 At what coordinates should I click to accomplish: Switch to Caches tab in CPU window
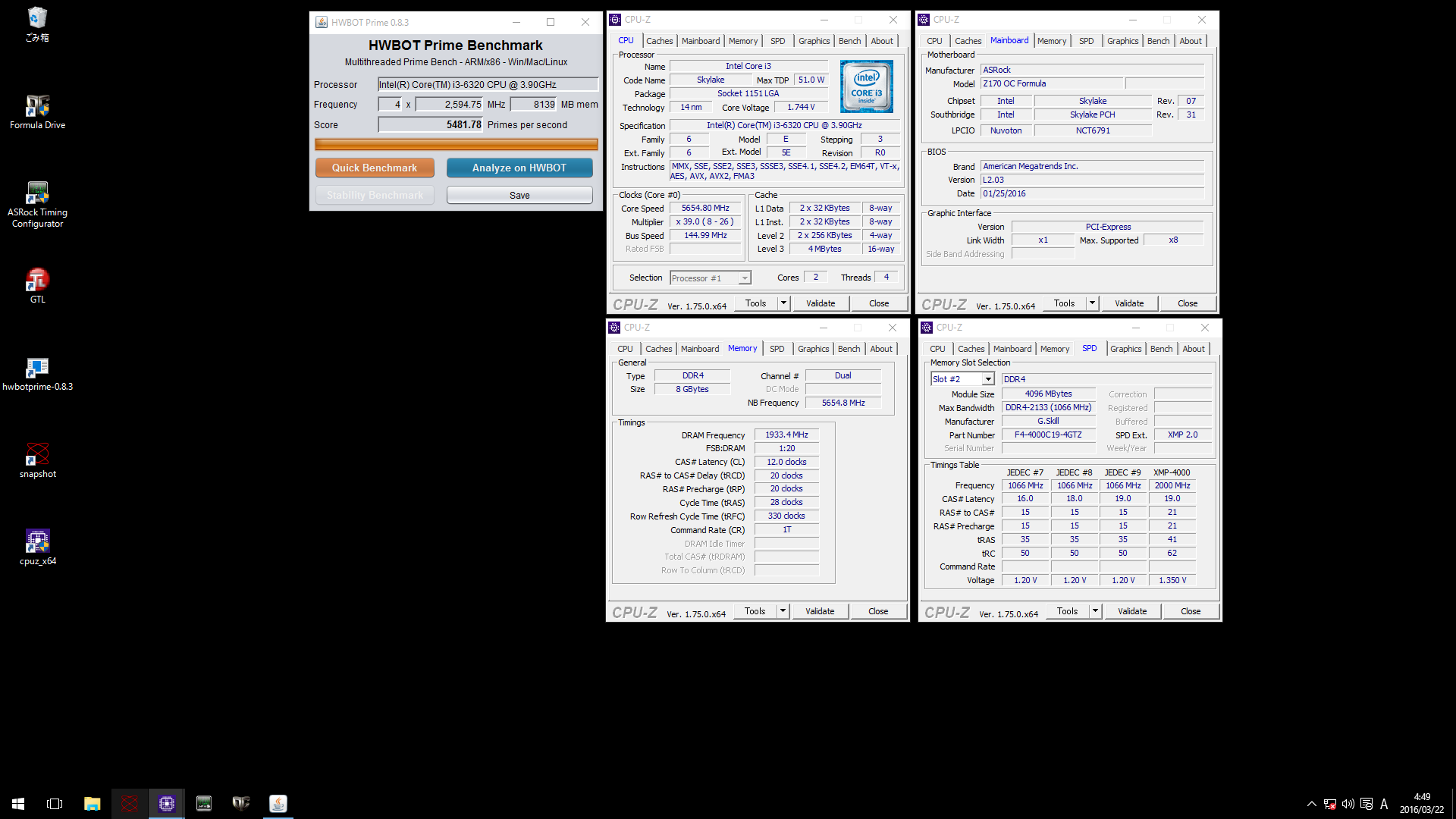659,41
